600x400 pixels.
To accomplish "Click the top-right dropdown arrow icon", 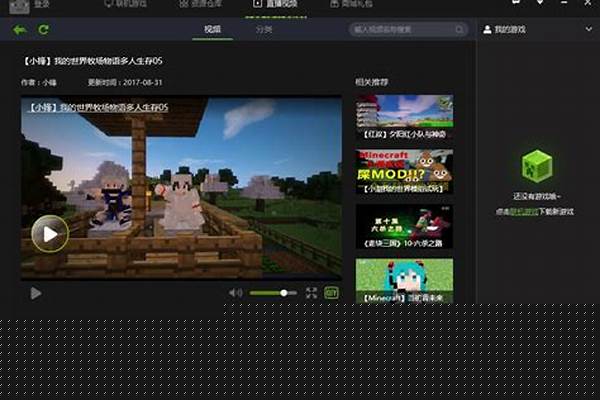I will click(540, 2).
